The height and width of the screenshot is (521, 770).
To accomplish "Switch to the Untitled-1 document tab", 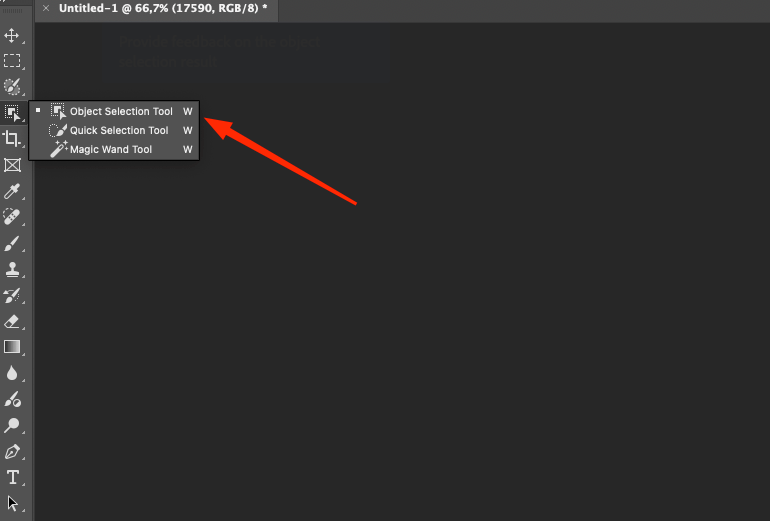I will click(163, 8).
